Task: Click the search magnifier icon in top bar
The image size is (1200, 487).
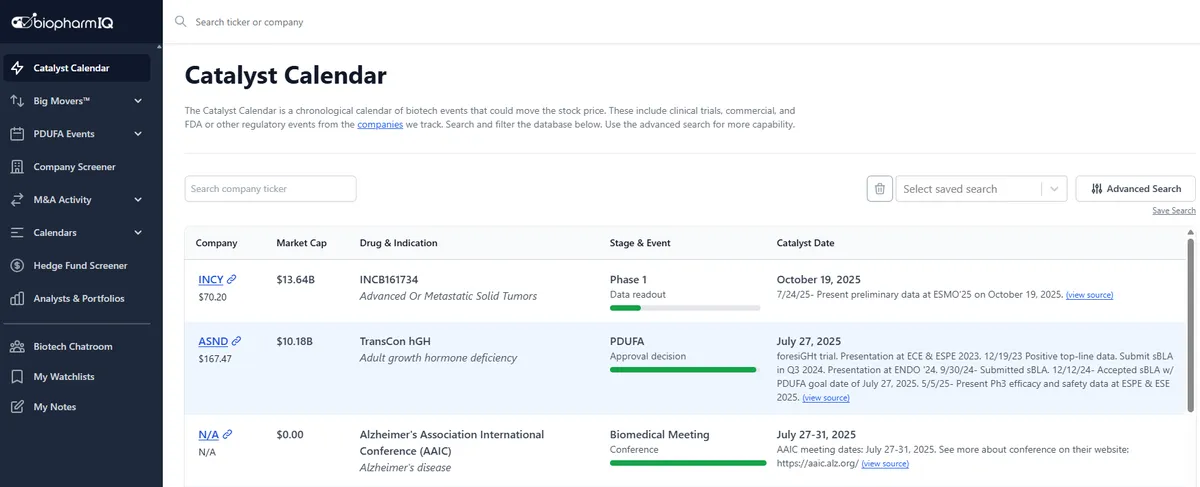Action: click(180, 21)
